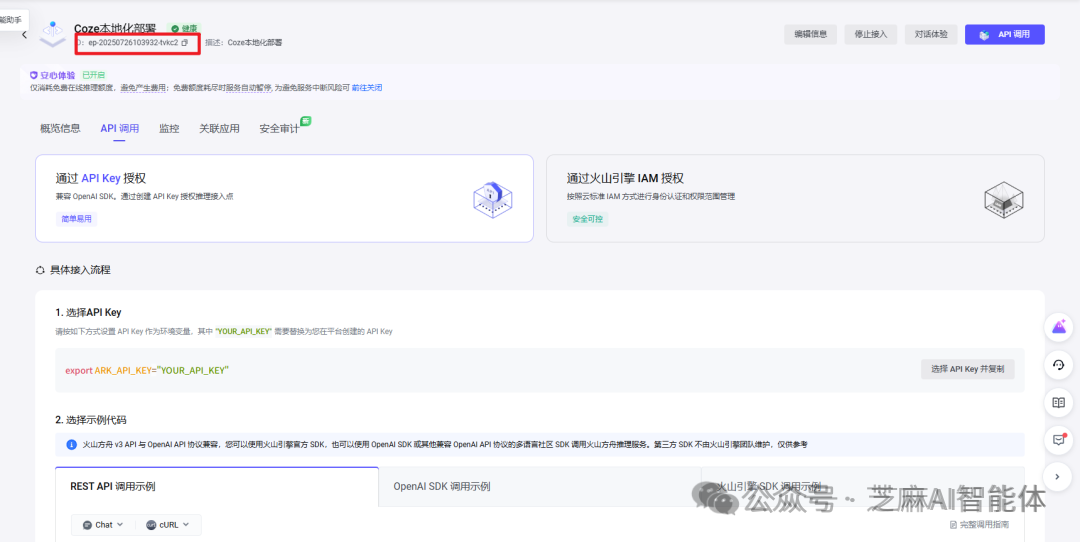Screen dimensions: 1080x542
Task: Choose 通过 API Key 授权 card
Action: [x=284, y=198]
